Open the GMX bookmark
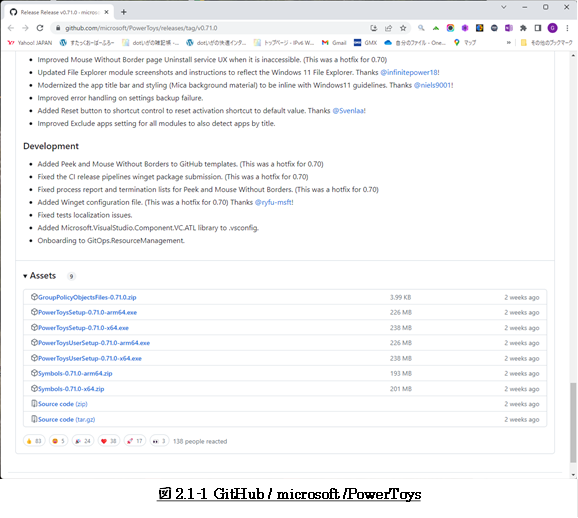 pos(365,43)
